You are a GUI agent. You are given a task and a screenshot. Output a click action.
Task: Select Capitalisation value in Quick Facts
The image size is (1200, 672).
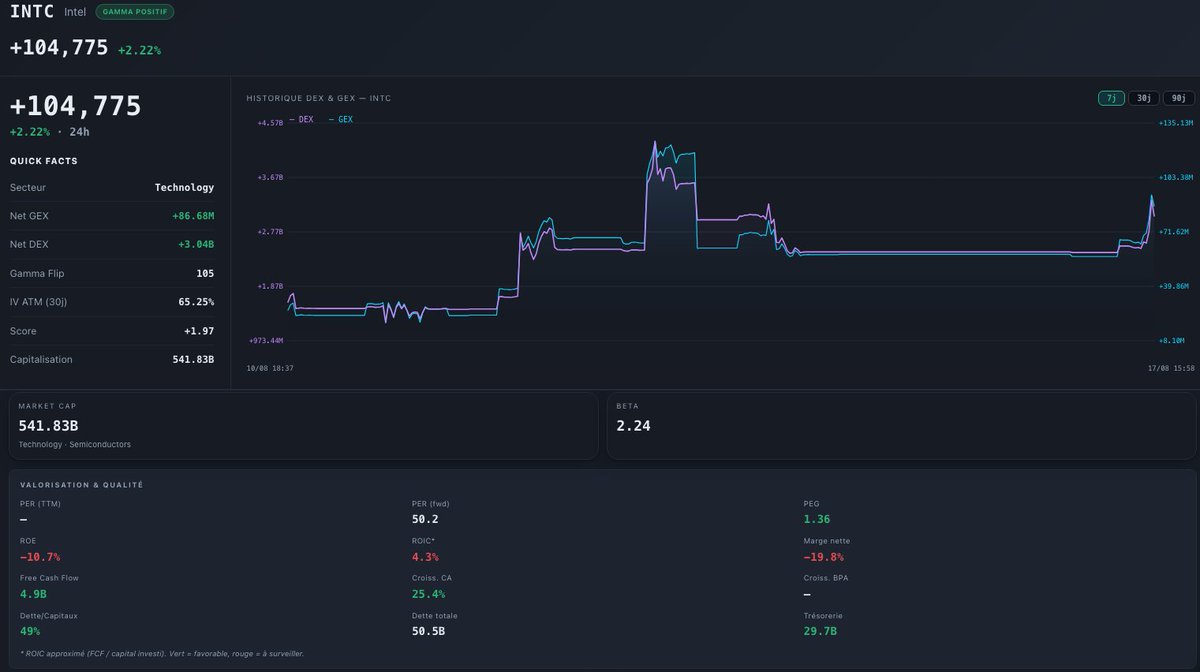[193, 359]
